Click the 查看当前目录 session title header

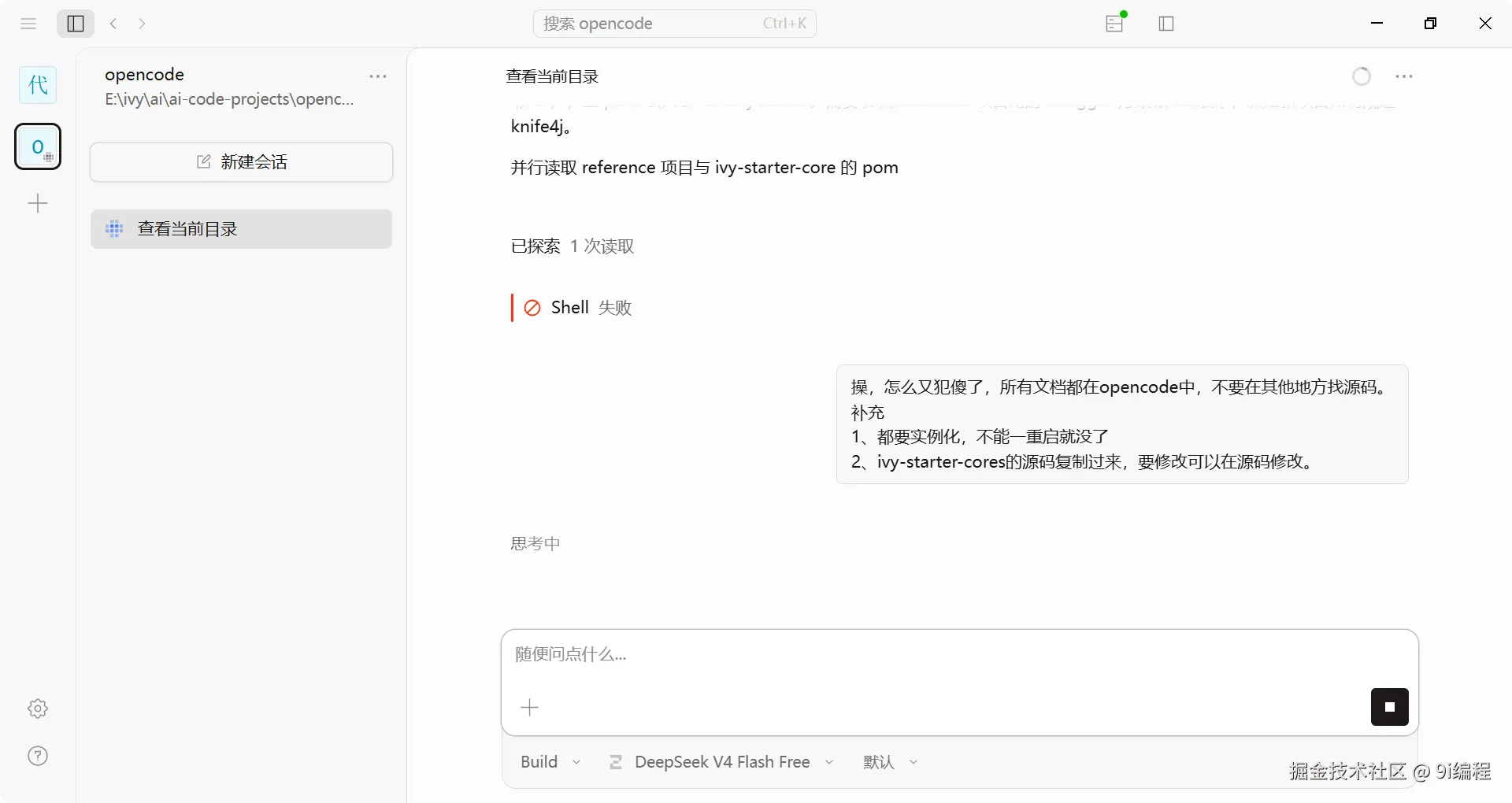point(552,76)
